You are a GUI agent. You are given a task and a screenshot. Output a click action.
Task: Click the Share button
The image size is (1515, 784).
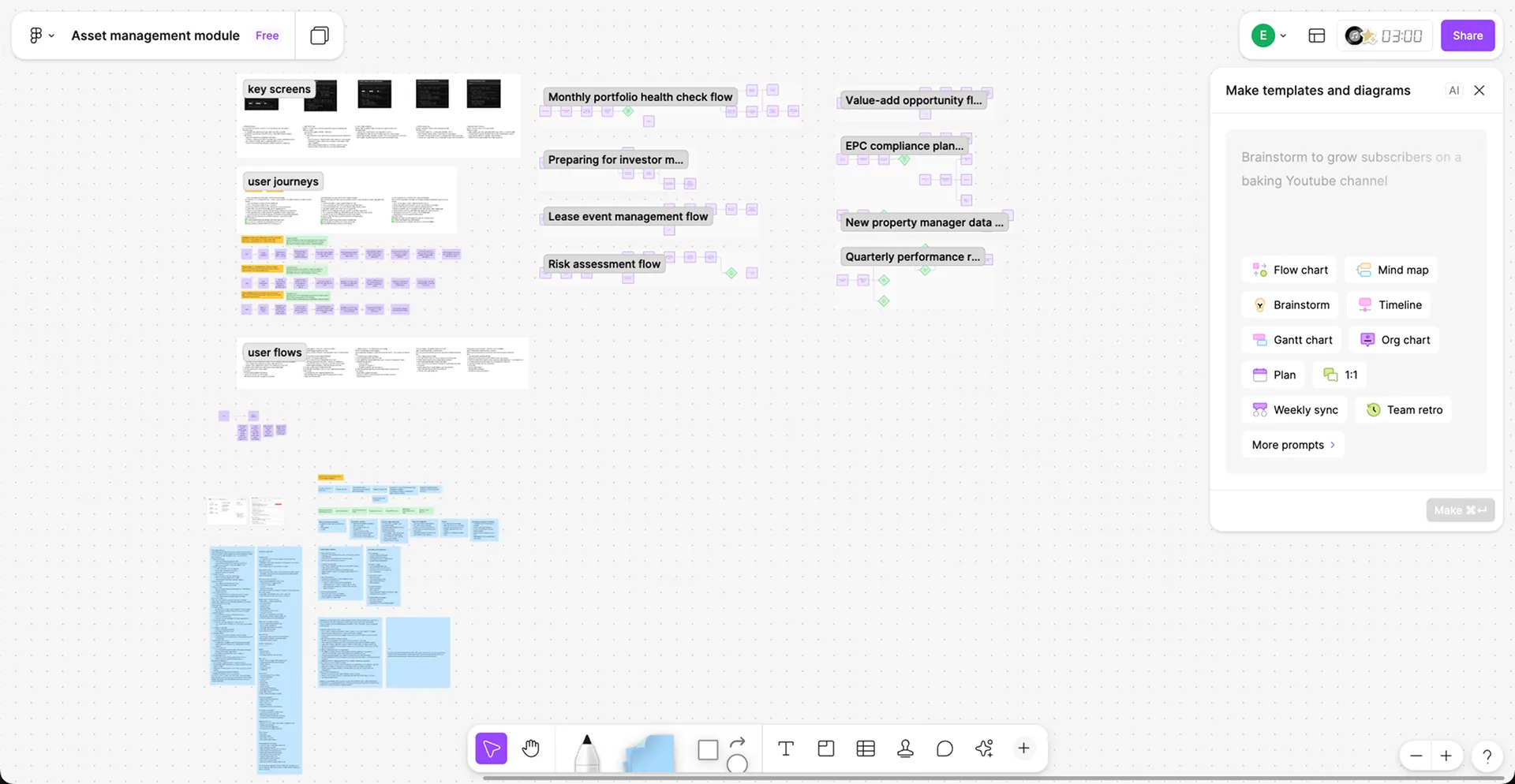[1467, 35]
